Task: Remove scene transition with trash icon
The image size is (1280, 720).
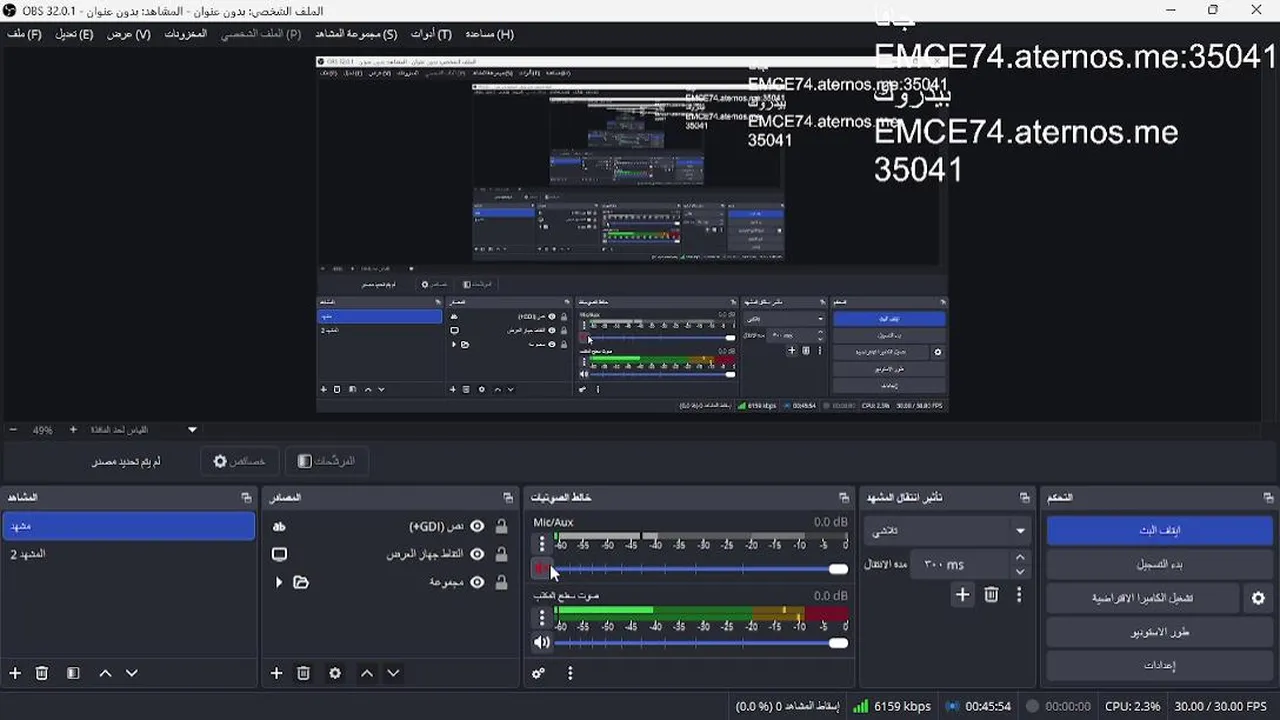Action: point(991,595)
